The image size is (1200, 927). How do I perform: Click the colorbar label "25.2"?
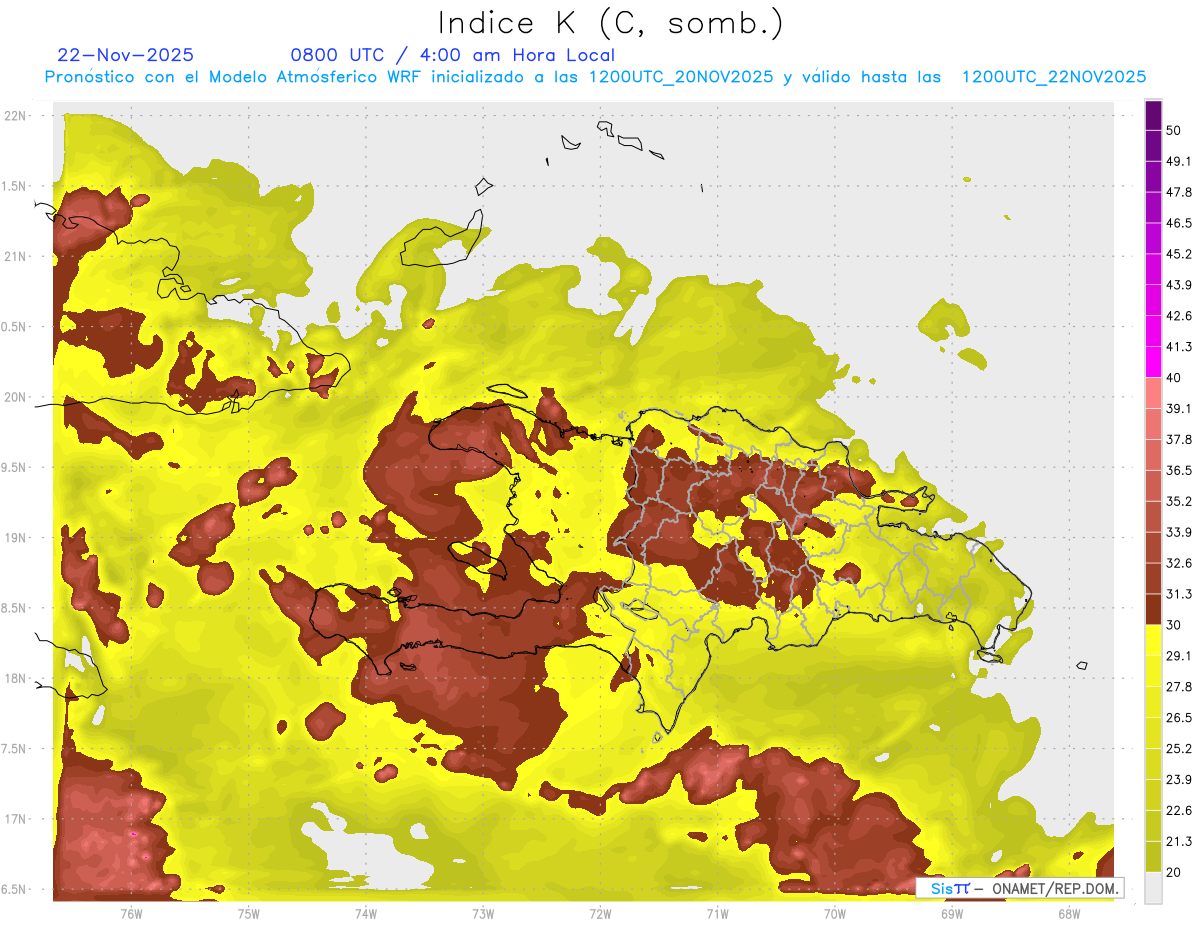coord(1178,748)
